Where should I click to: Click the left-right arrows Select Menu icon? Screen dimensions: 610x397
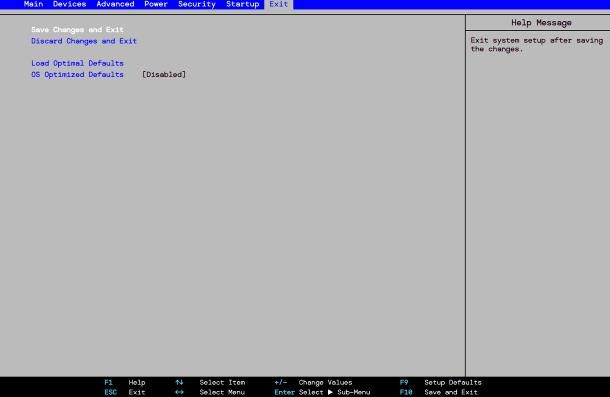point(179,392)
